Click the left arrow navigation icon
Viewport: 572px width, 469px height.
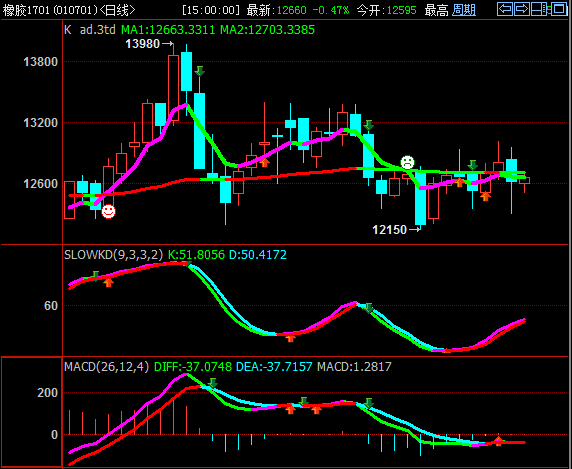click(505, 9)
